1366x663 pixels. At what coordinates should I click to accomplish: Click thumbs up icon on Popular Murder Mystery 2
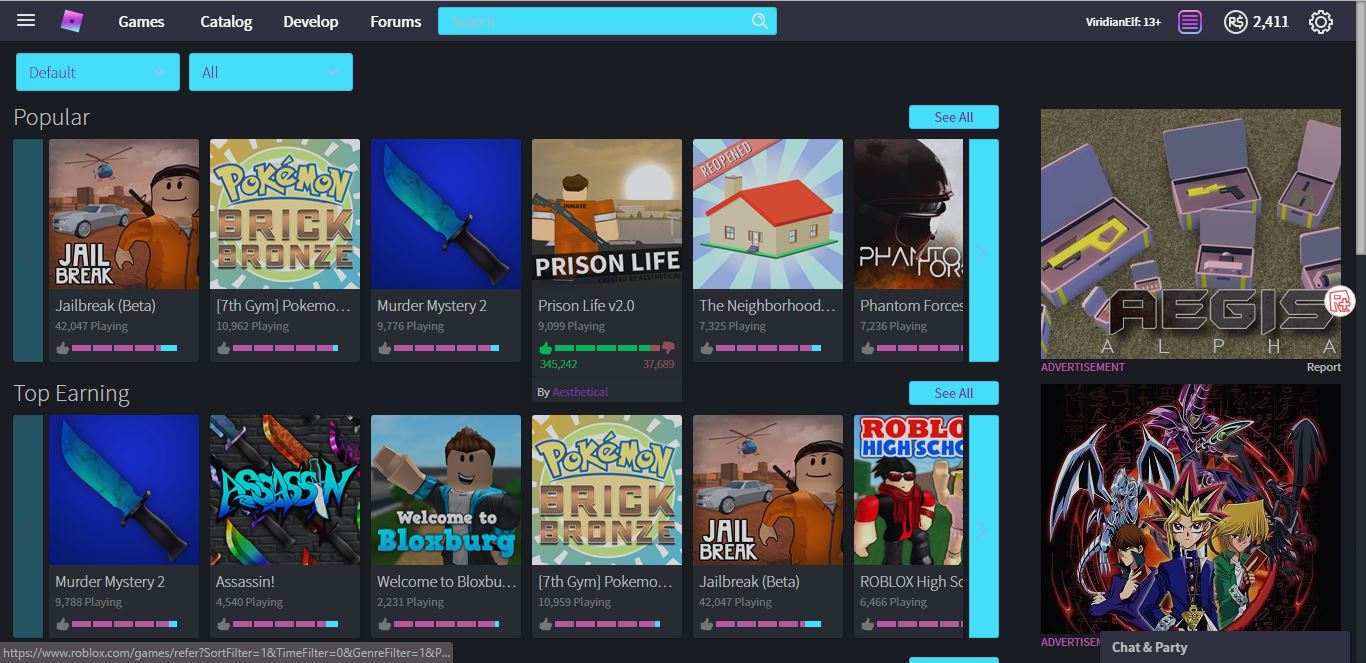384,348
